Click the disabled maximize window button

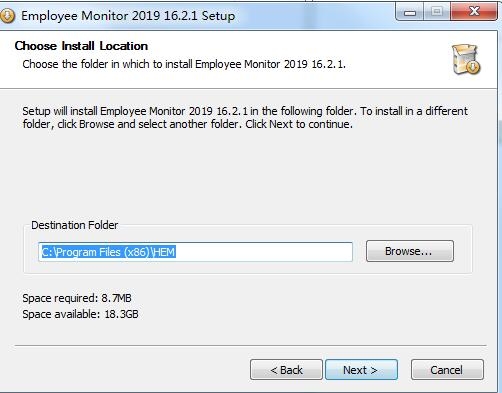point(437,12)
